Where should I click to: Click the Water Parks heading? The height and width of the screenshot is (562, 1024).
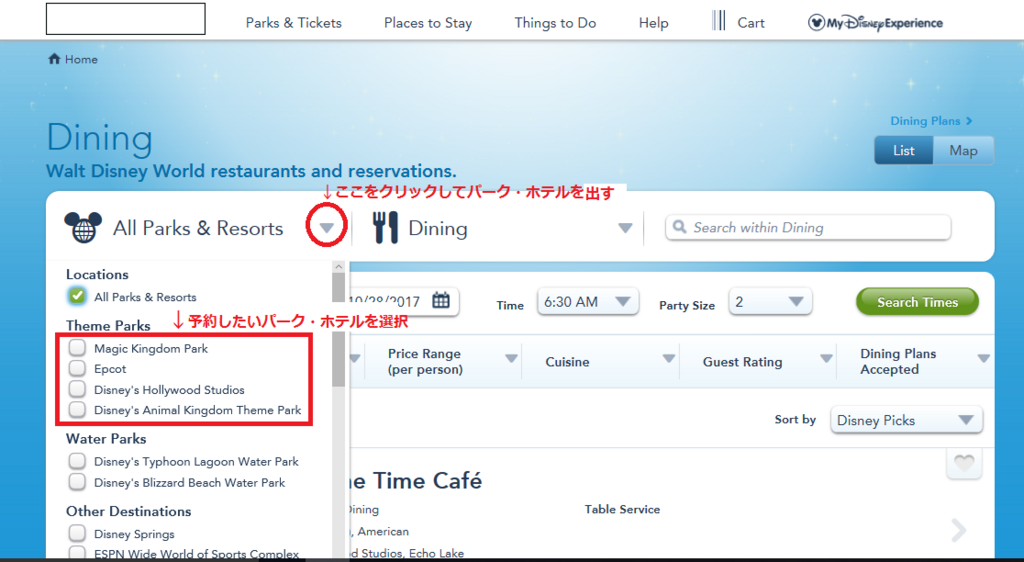[106, 439]
